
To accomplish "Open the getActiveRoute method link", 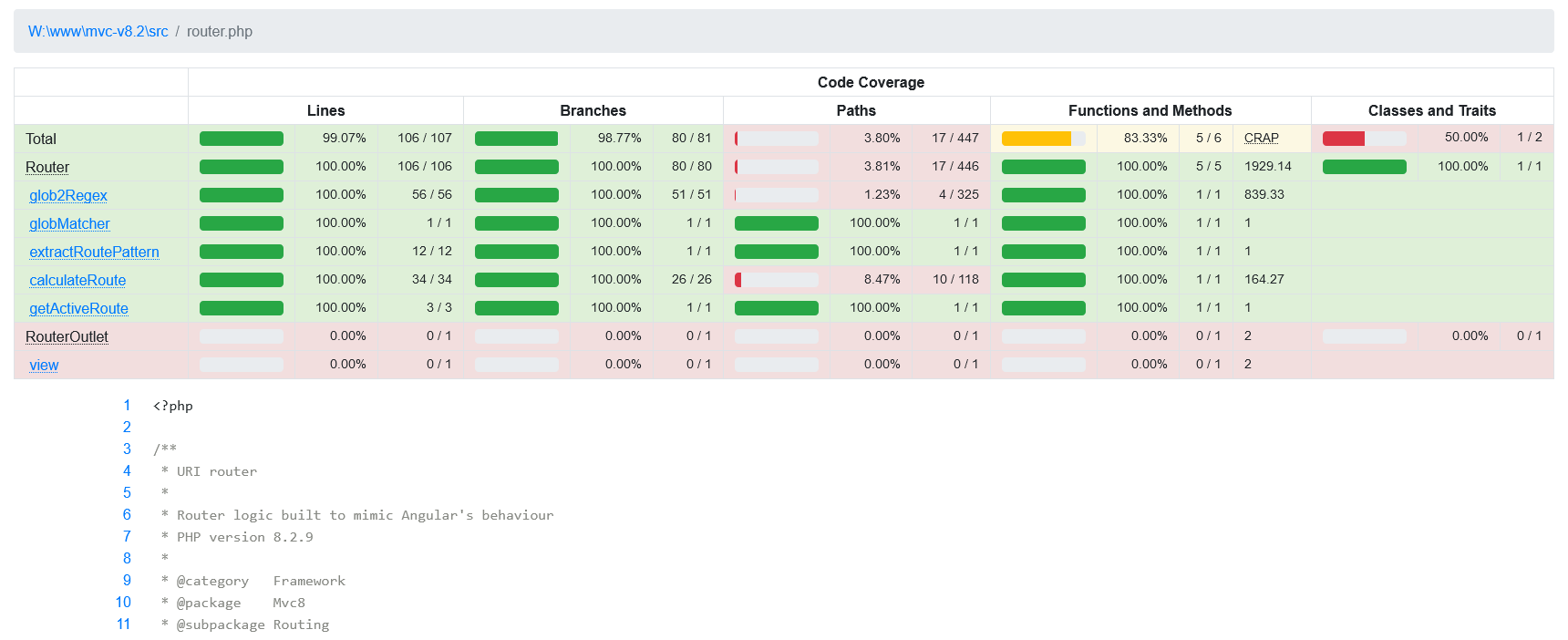I will (x=78, y=308).
